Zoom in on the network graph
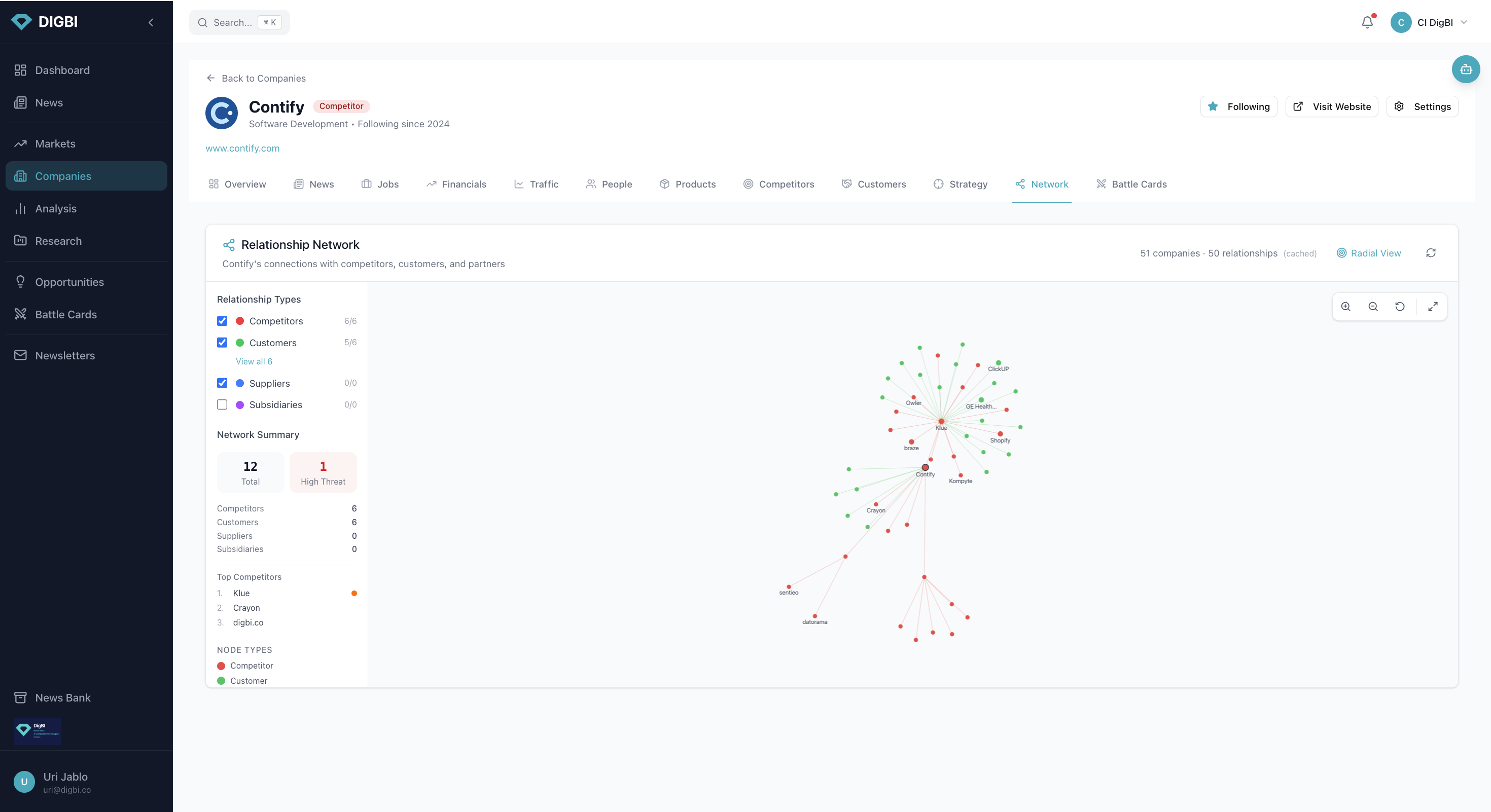1491x812 pixels. (x=1346, y=307)
